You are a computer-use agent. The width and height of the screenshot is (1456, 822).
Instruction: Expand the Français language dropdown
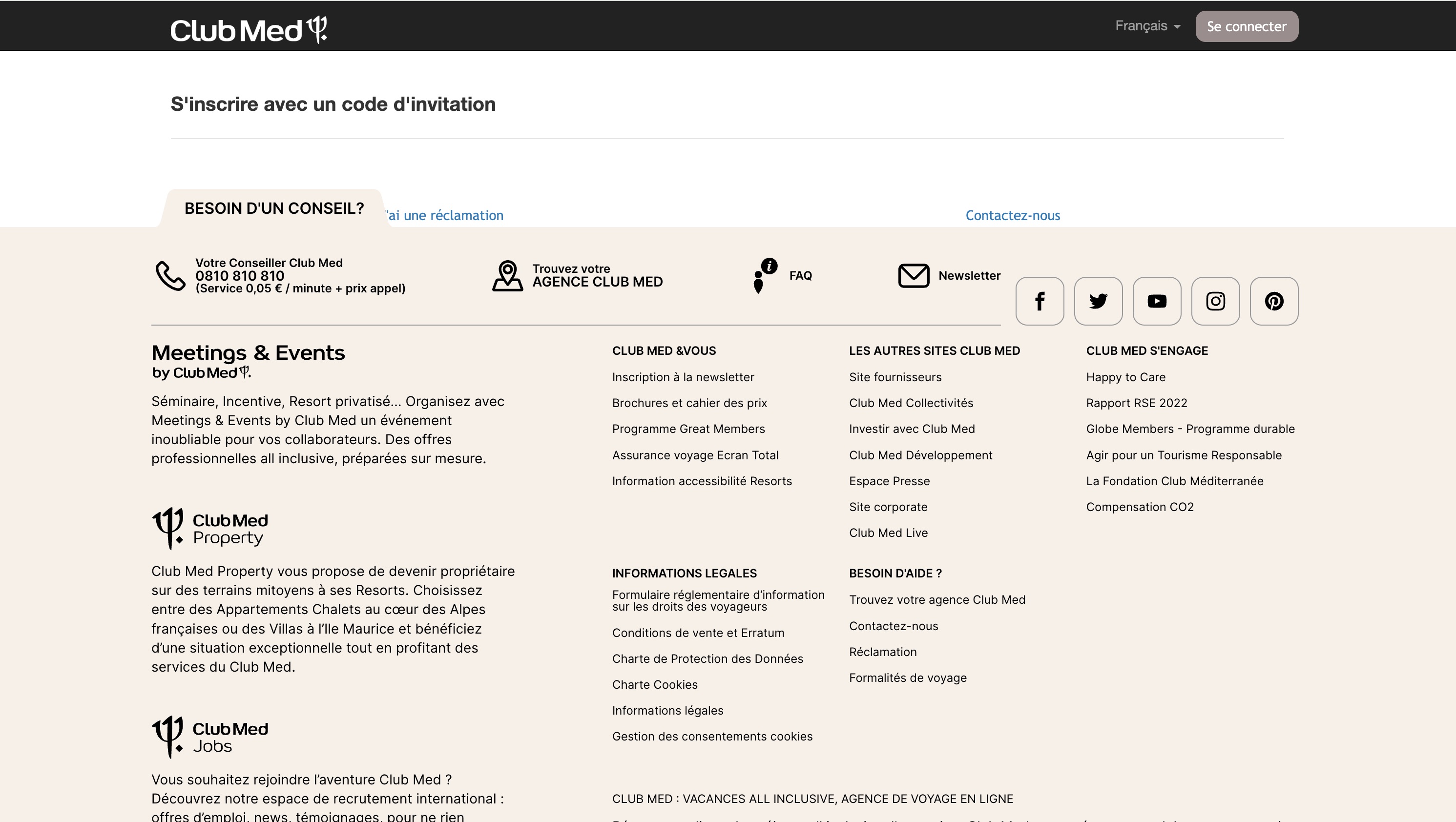tap(1147, 26)
